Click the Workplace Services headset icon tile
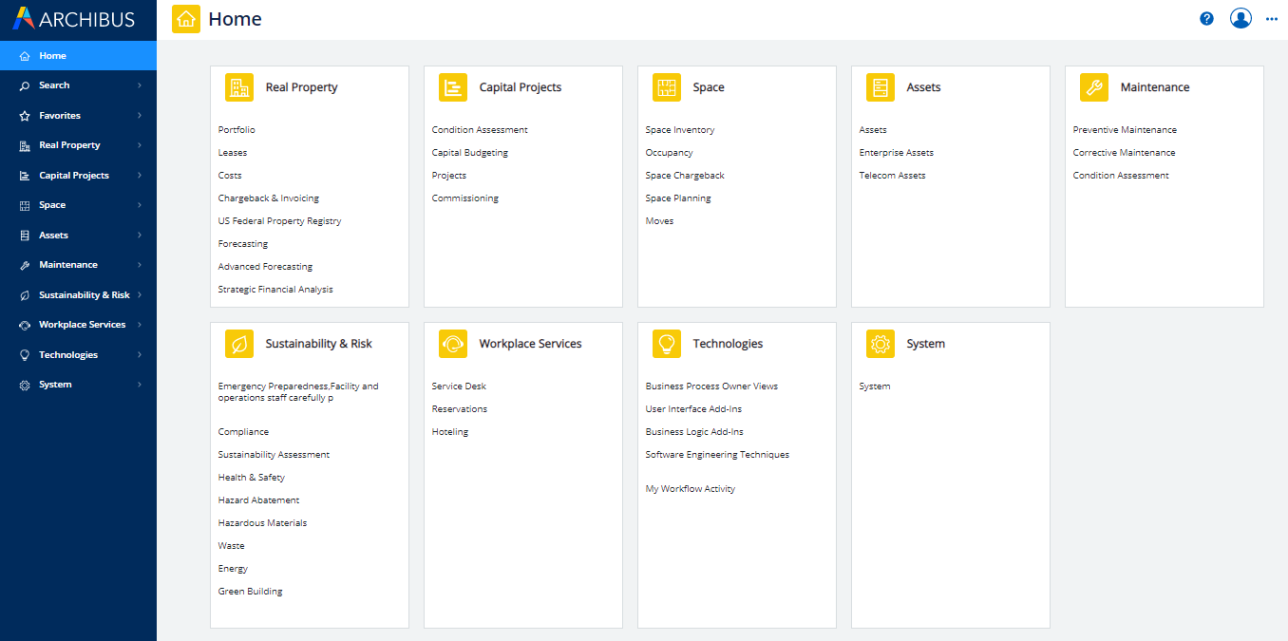The width and height of the screenshot is (1288, 641). [453, 344]
